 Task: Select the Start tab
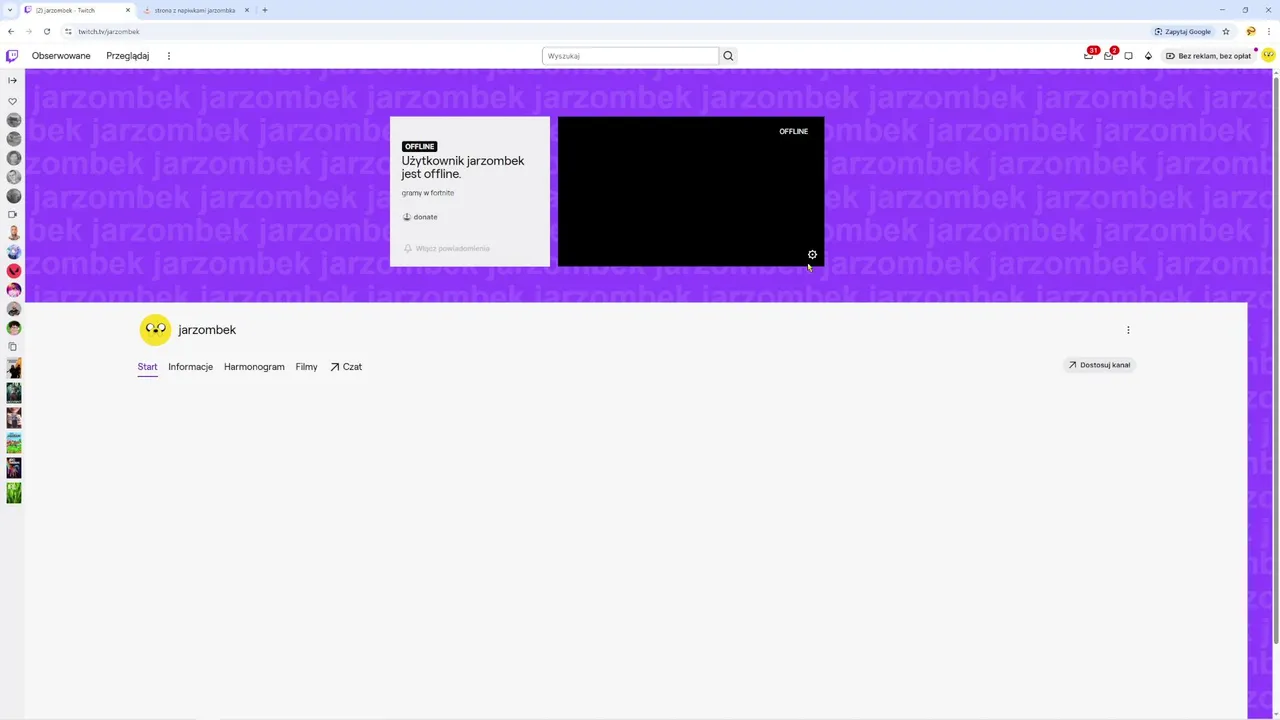click(147, 367)
